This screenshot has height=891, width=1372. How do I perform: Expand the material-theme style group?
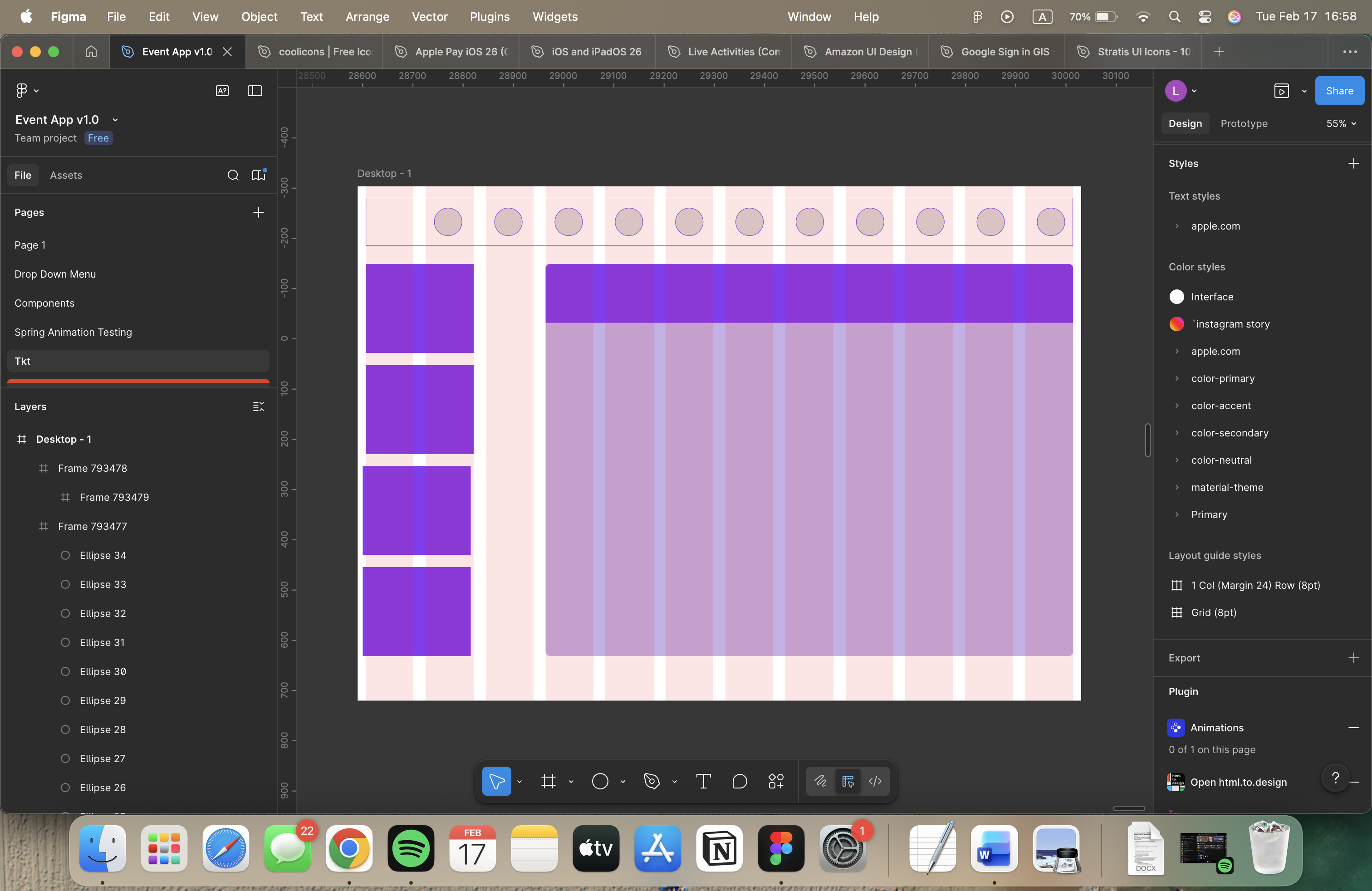pyautogui.click(x=1176, y=488)
